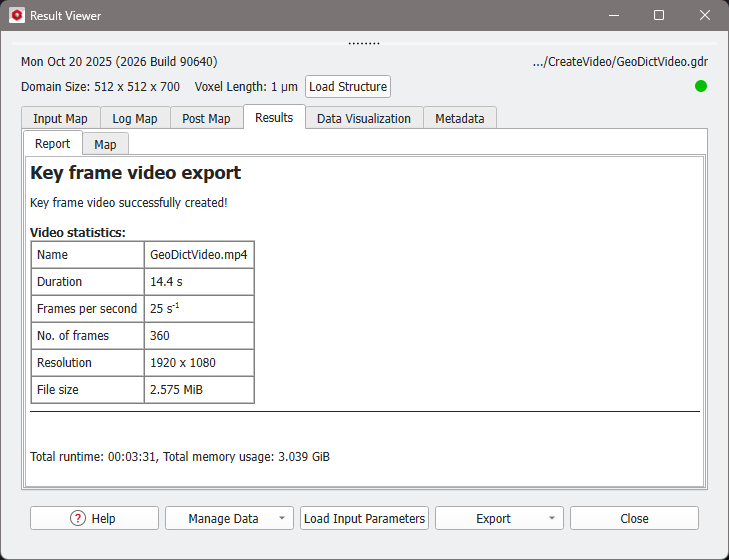Click the successfully created message text
729x560 pixels.
[x=129, y=203]
